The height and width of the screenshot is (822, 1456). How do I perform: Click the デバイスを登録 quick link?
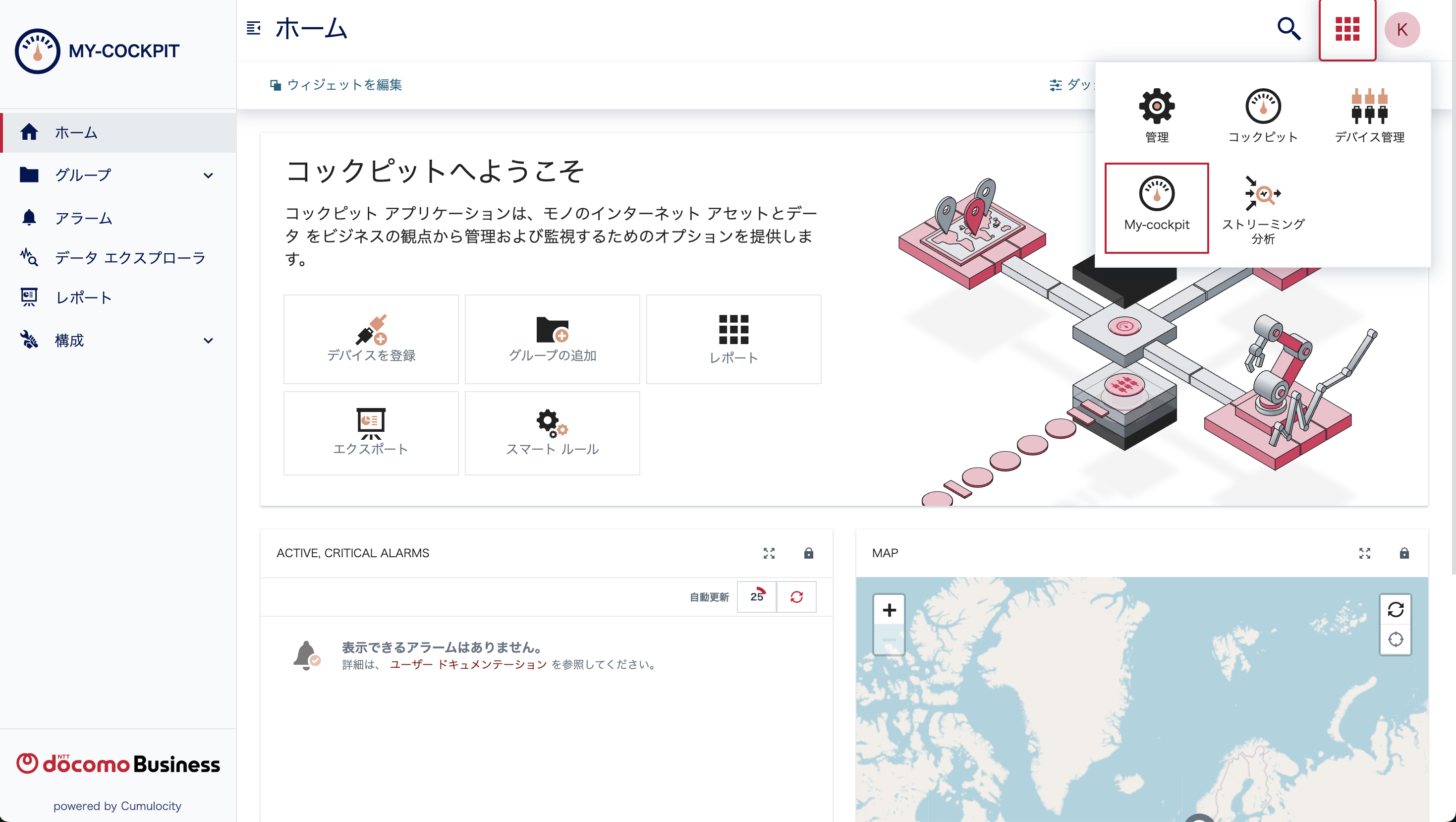click(x=371, y=339)
